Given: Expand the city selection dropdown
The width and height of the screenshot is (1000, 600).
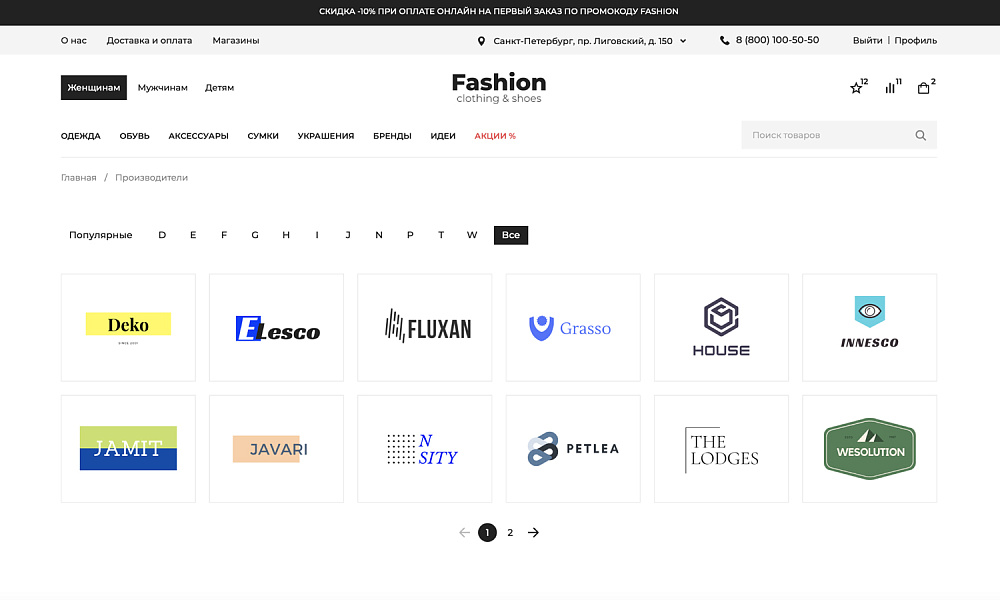Looking at the screenshot, I should pyautogui.click(x=682, y=41).
